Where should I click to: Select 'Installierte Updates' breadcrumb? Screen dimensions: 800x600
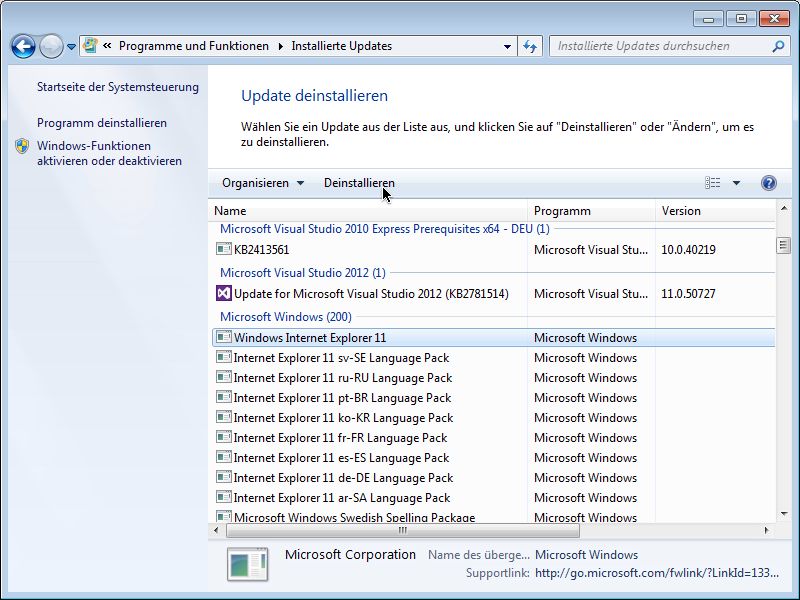[342, 46]
